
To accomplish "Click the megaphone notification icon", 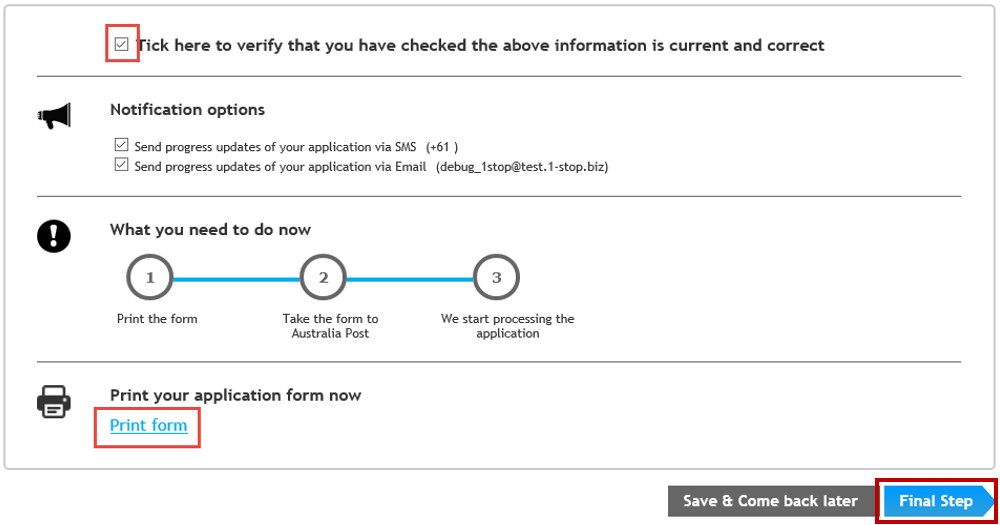I will tap(54, 116).
